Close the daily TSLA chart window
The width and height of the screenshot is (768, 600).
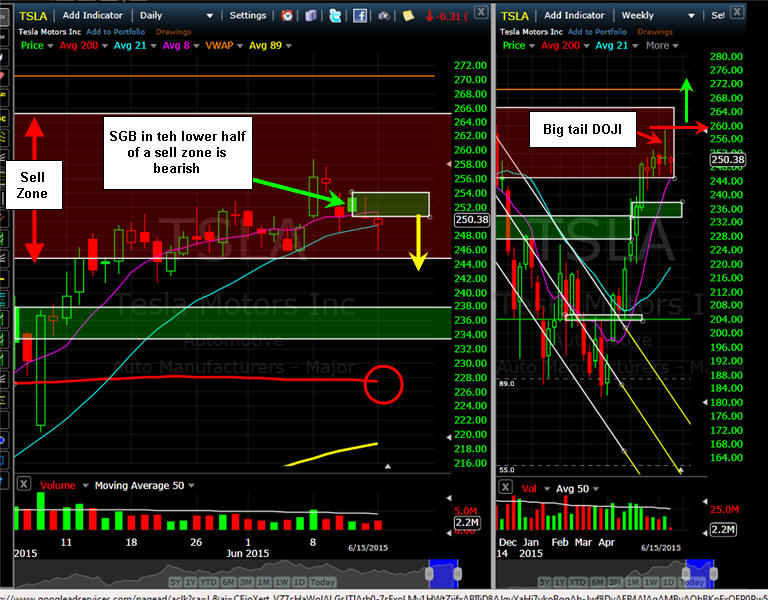(481, 12)
